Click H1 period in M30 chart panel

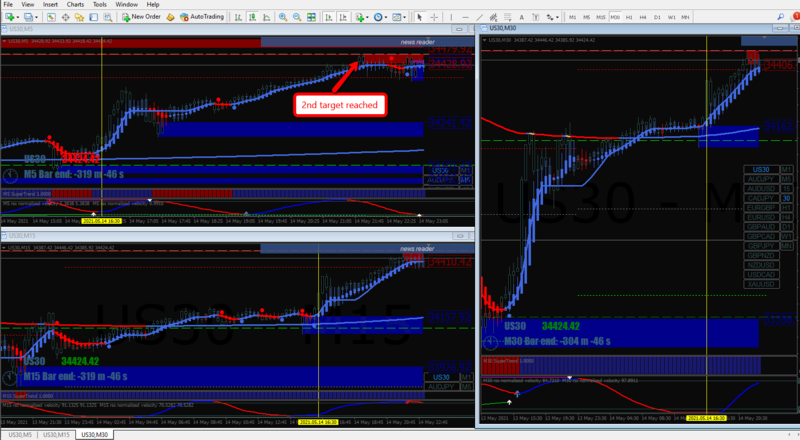coord(786,208)
